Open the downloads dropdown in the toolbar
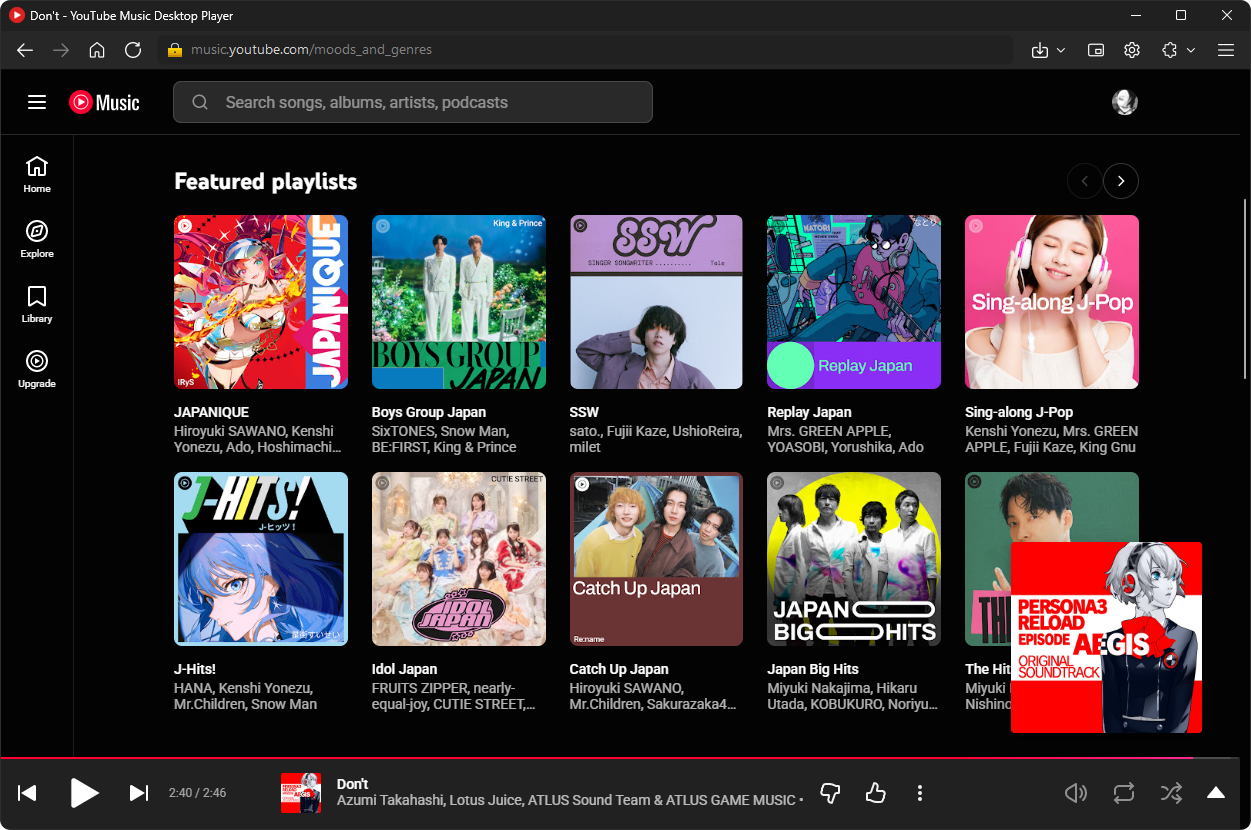The width and height of the screenshot is (1251, 830). click(x=1048, y=49)
